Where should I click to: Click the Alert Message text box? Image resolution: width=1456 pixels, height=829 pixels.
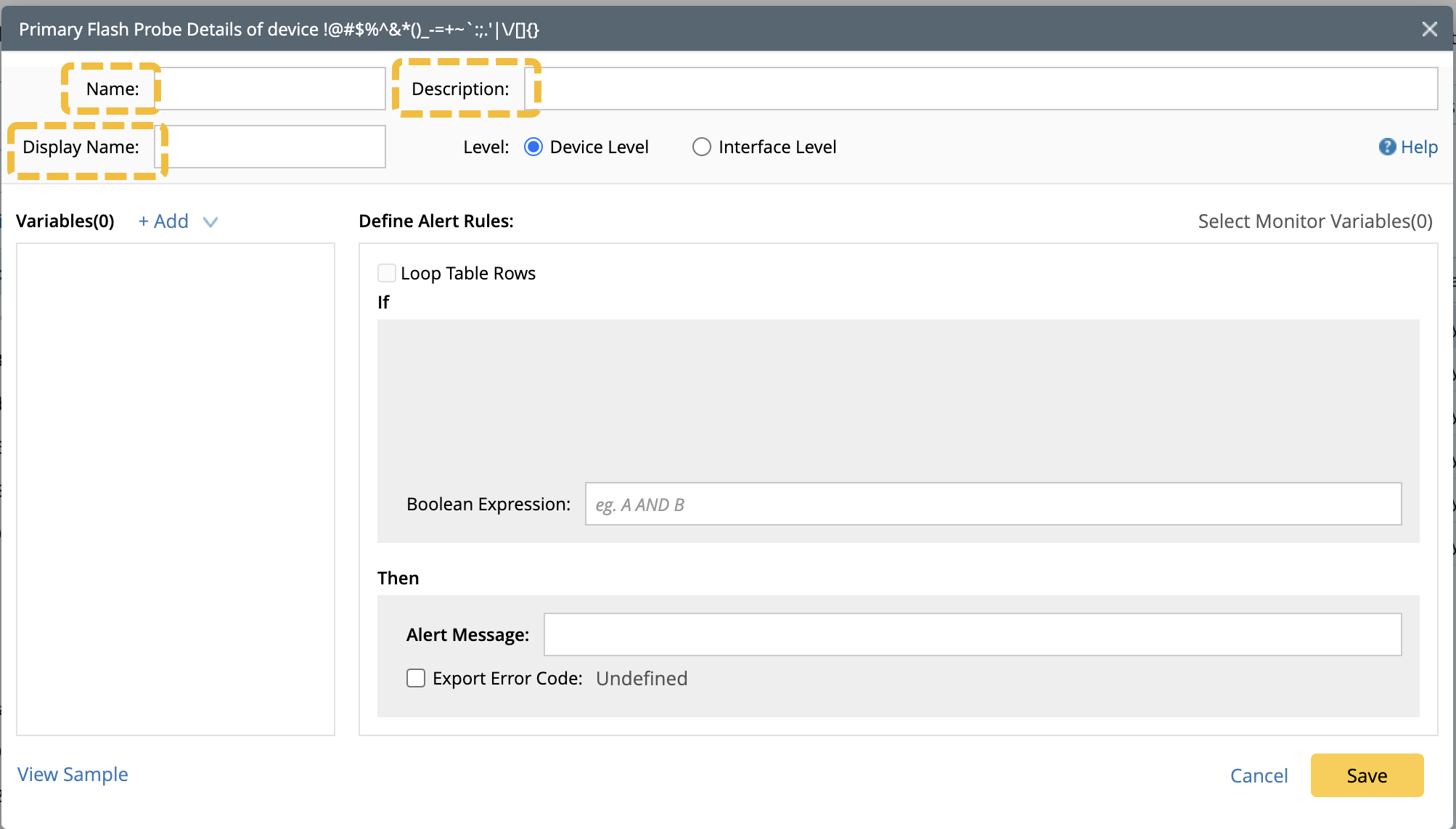973,634
